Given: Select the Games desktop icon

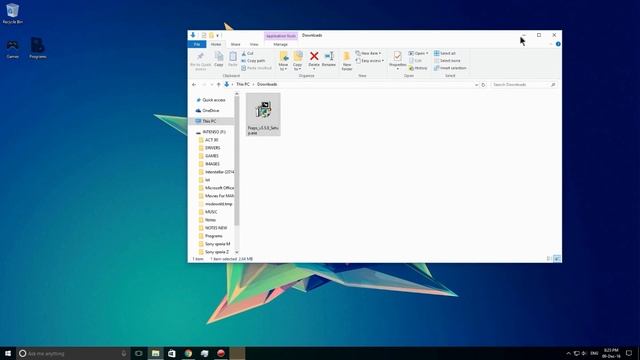Looking at the screenshot, I should pos(13,49).
